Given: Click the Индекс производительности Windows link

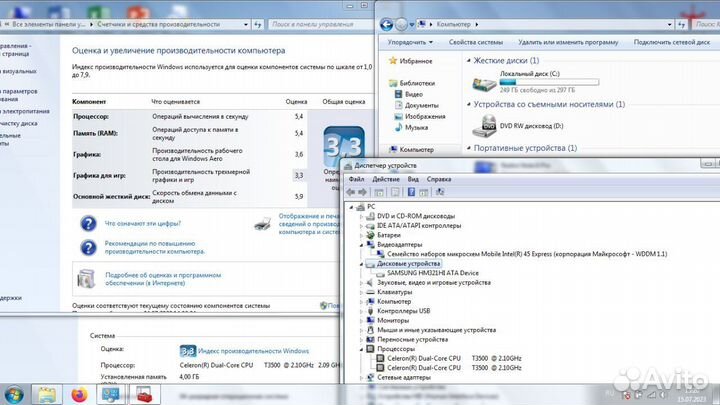Looking at the screenshot, I should 253,351.
